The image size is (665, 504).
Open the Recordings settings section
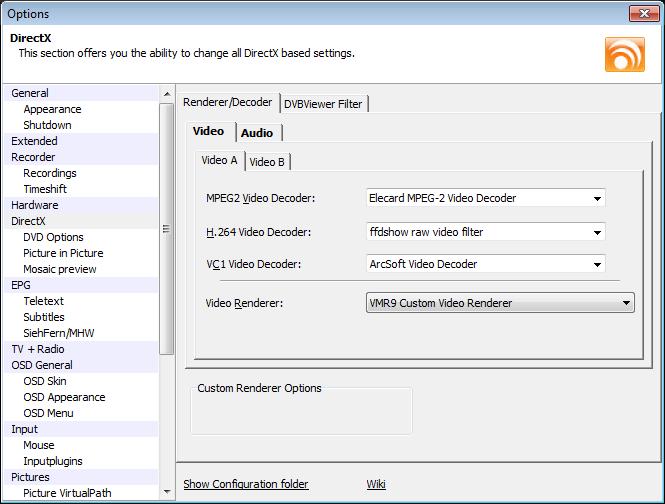coord(50,173)
